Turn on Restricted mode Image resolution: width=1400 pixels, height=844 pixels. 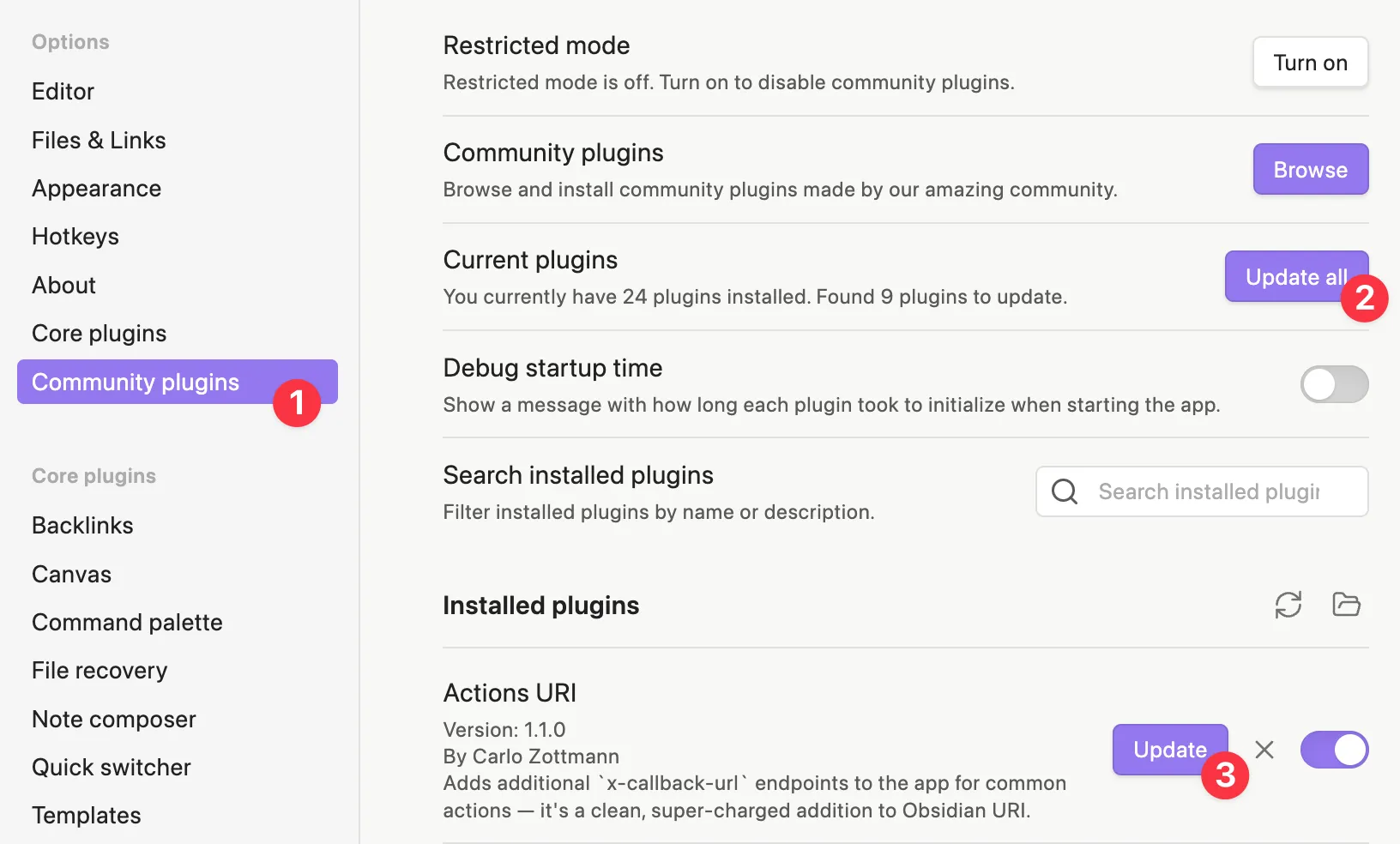[1310, 62]
